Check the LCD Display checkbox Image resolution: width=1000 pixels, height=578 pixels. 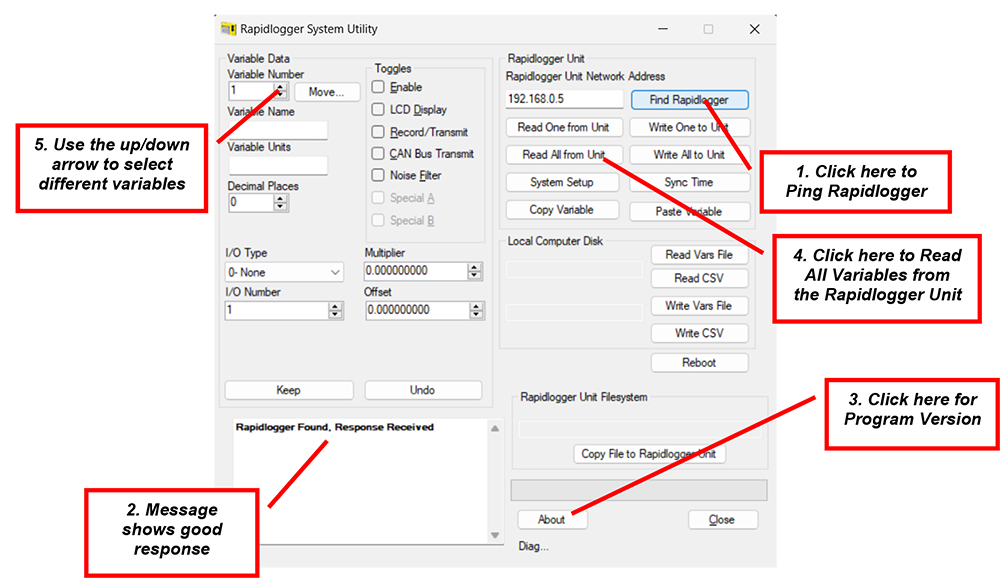pyautogui.click(x=378, y=109)
